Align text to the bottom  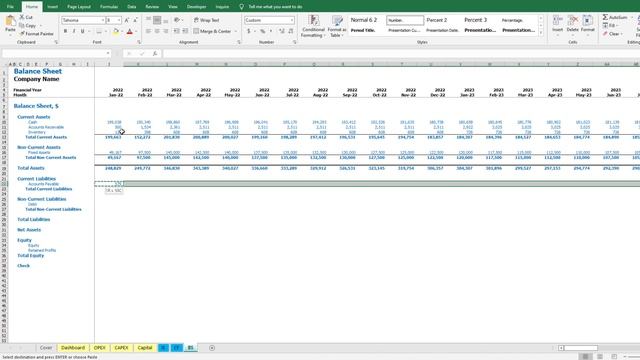click(x=165, y=20)
